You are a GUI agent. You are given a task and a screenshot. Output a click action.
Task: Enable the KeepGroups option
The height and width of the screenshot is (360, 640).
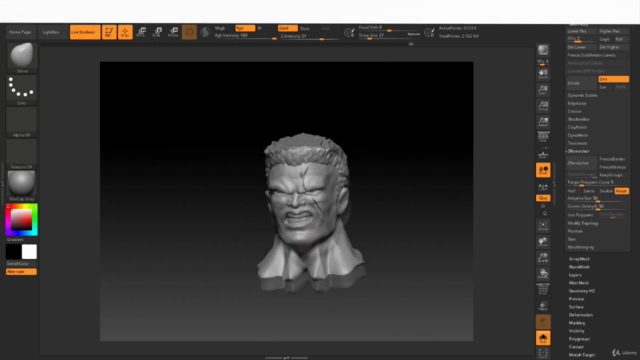pyautogui.click(x=612, y=175)
